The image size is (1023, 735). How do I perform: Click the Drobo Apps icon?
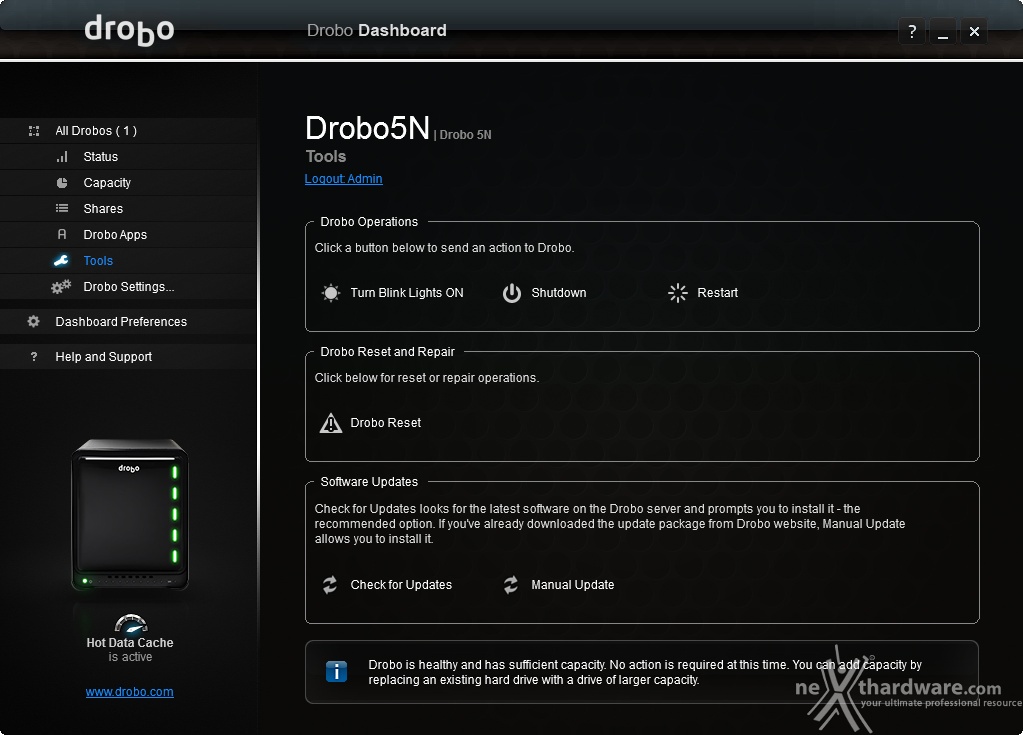(x=62, y=235)
